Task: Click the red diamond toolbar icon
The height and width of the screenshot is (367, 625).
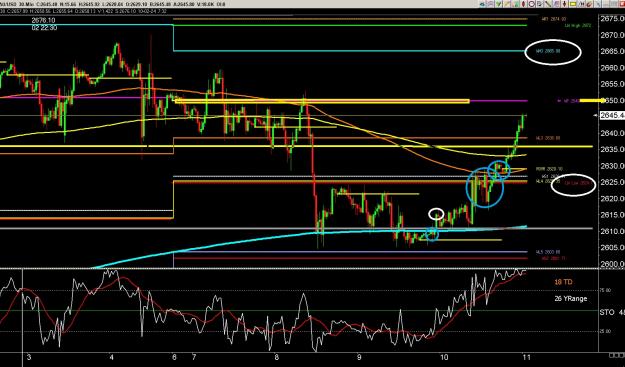Action: [523, 4]
